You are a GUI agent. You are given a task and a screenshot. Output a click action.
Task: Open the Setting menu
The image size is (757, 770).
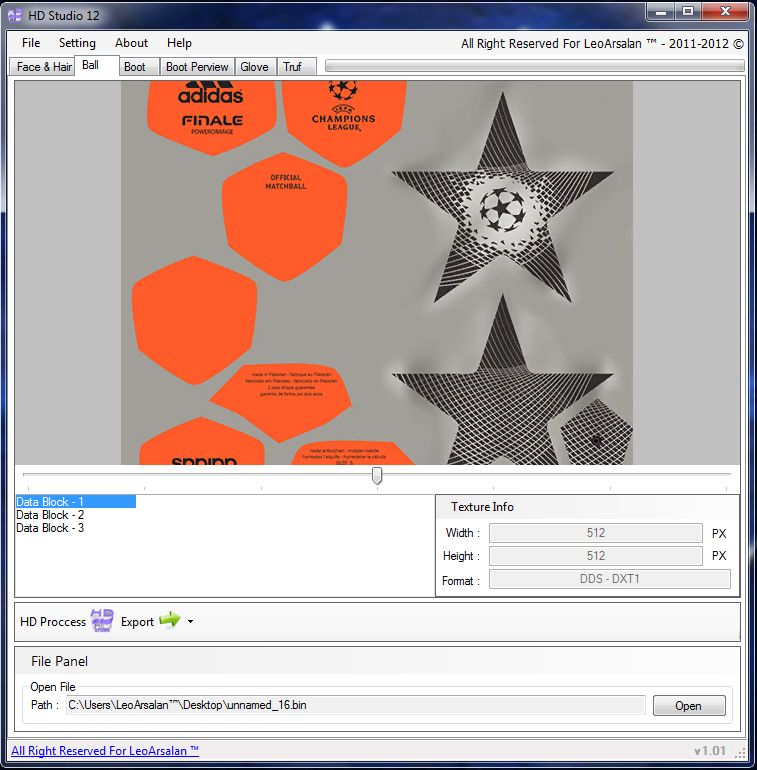click(x=77, y=43)
